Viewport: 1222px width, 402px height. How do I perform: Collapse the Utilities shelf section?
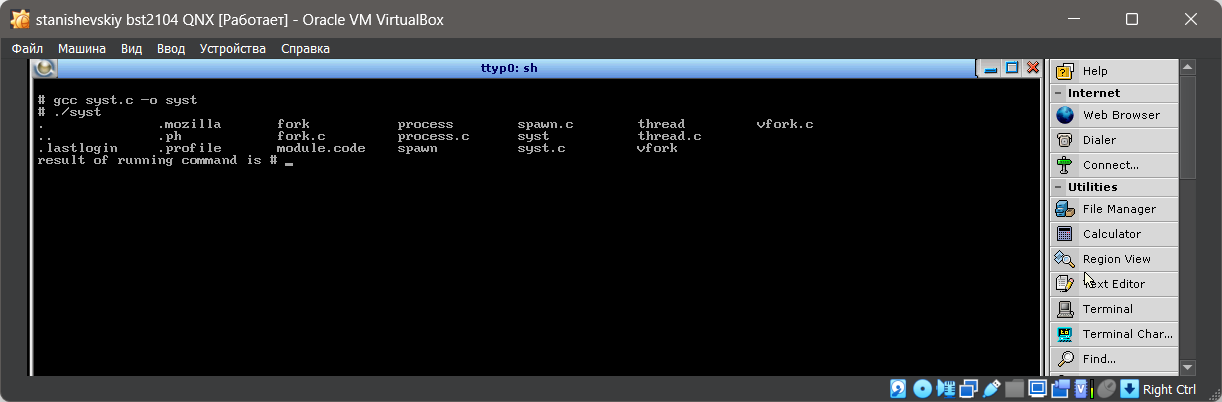coord(1059,187)
